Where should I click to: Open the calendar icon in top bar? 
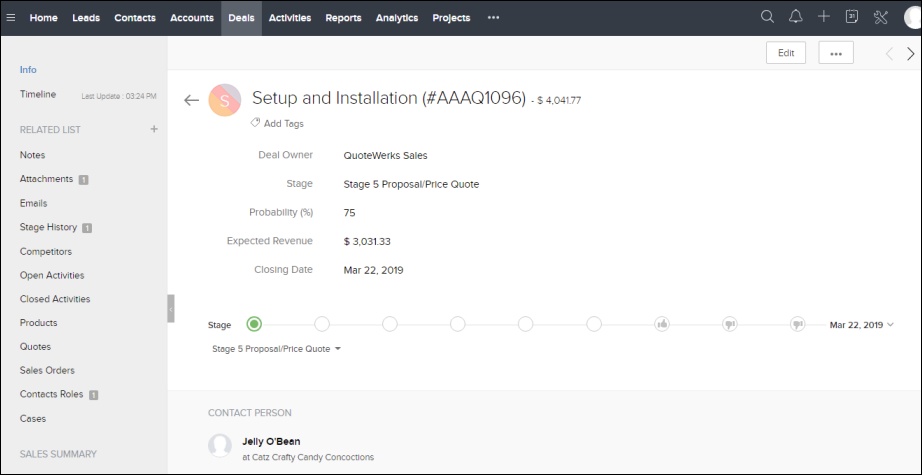point(852,17)
